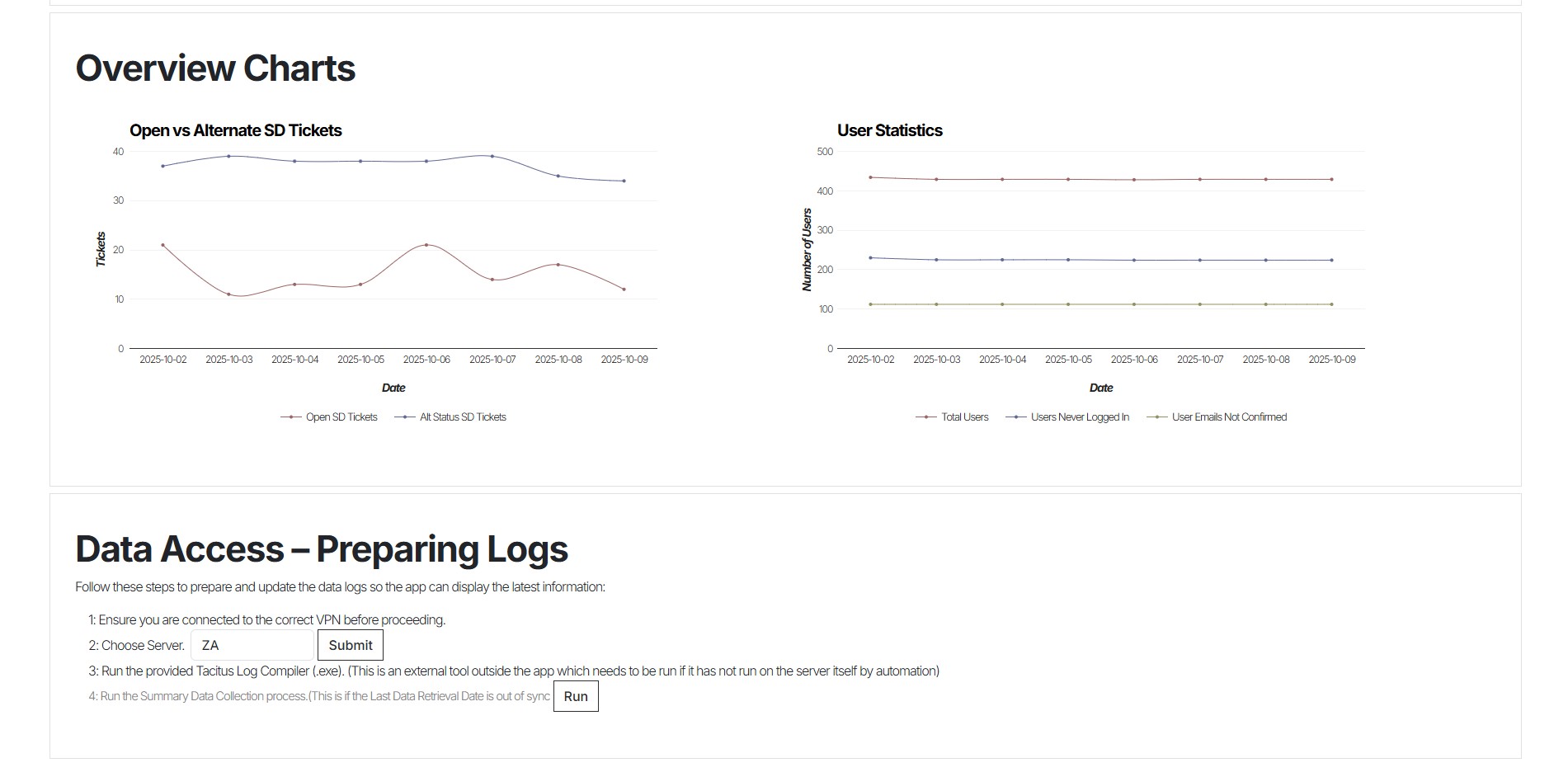Select Open SD Tickets point on 2025-10-02

pos(162,245)
